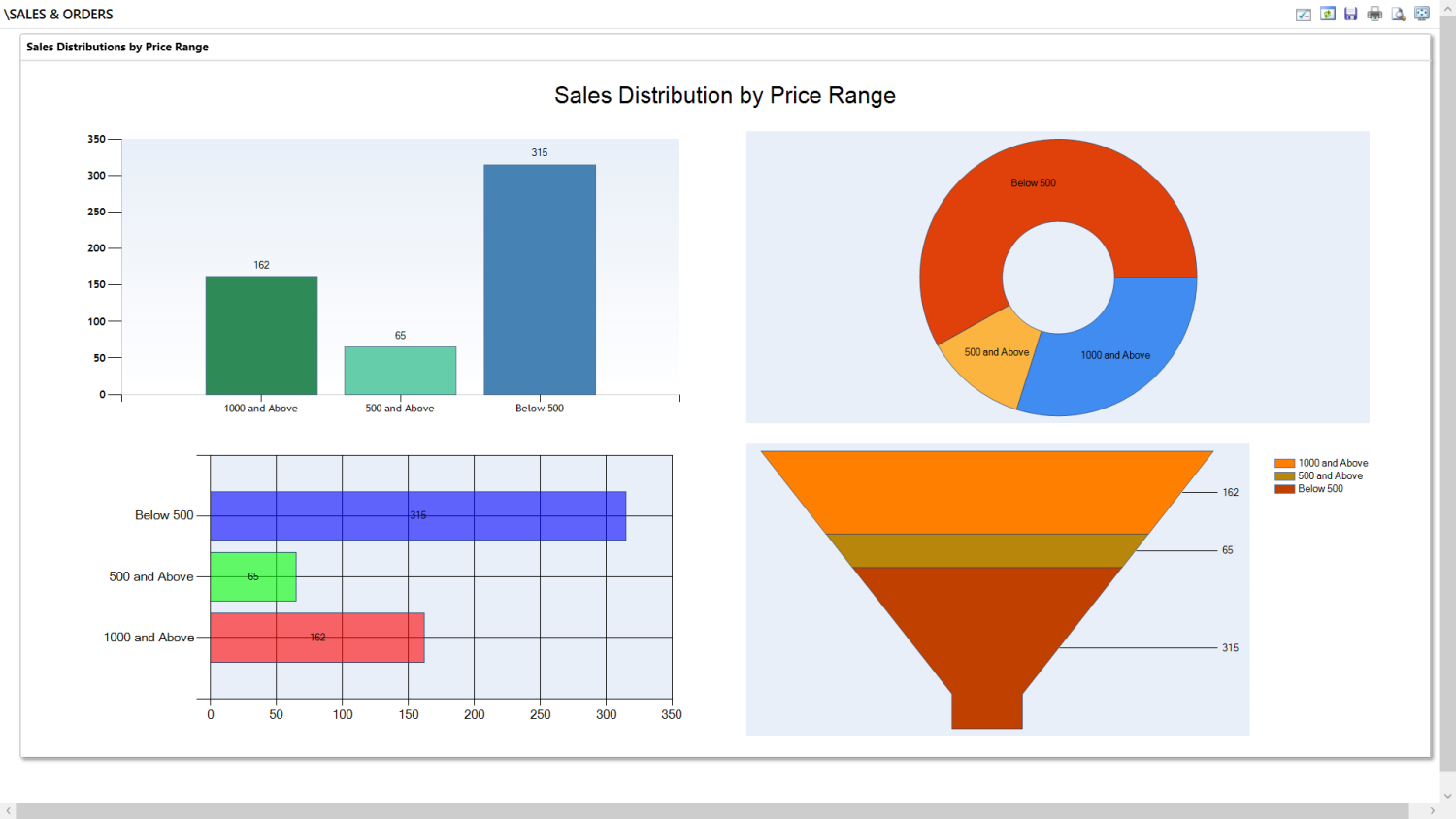This screenshot has width=1456, height=819.
Task: Collapse the toolbar with the top-right chevron
Action: [1449, 8]
